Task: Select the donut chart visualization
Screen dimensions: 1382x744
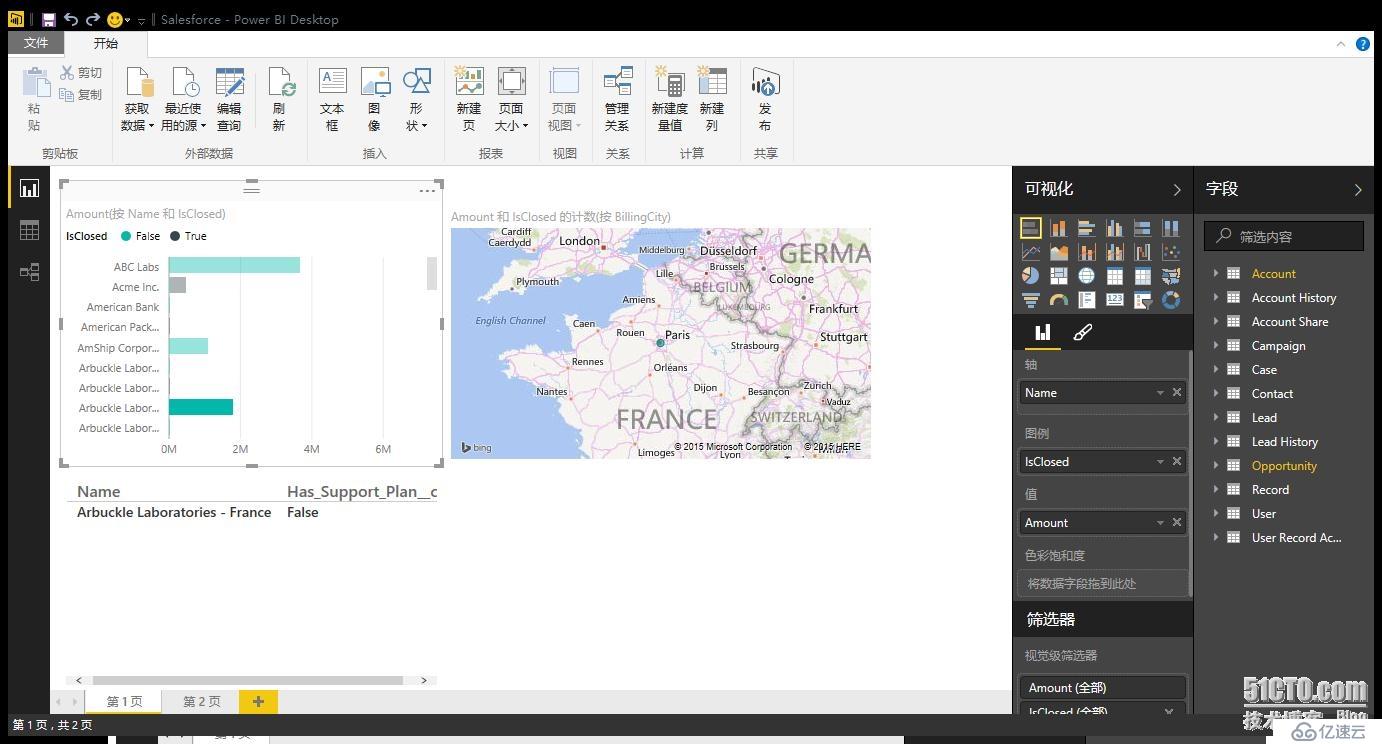Action: [x=1170, y=300]
